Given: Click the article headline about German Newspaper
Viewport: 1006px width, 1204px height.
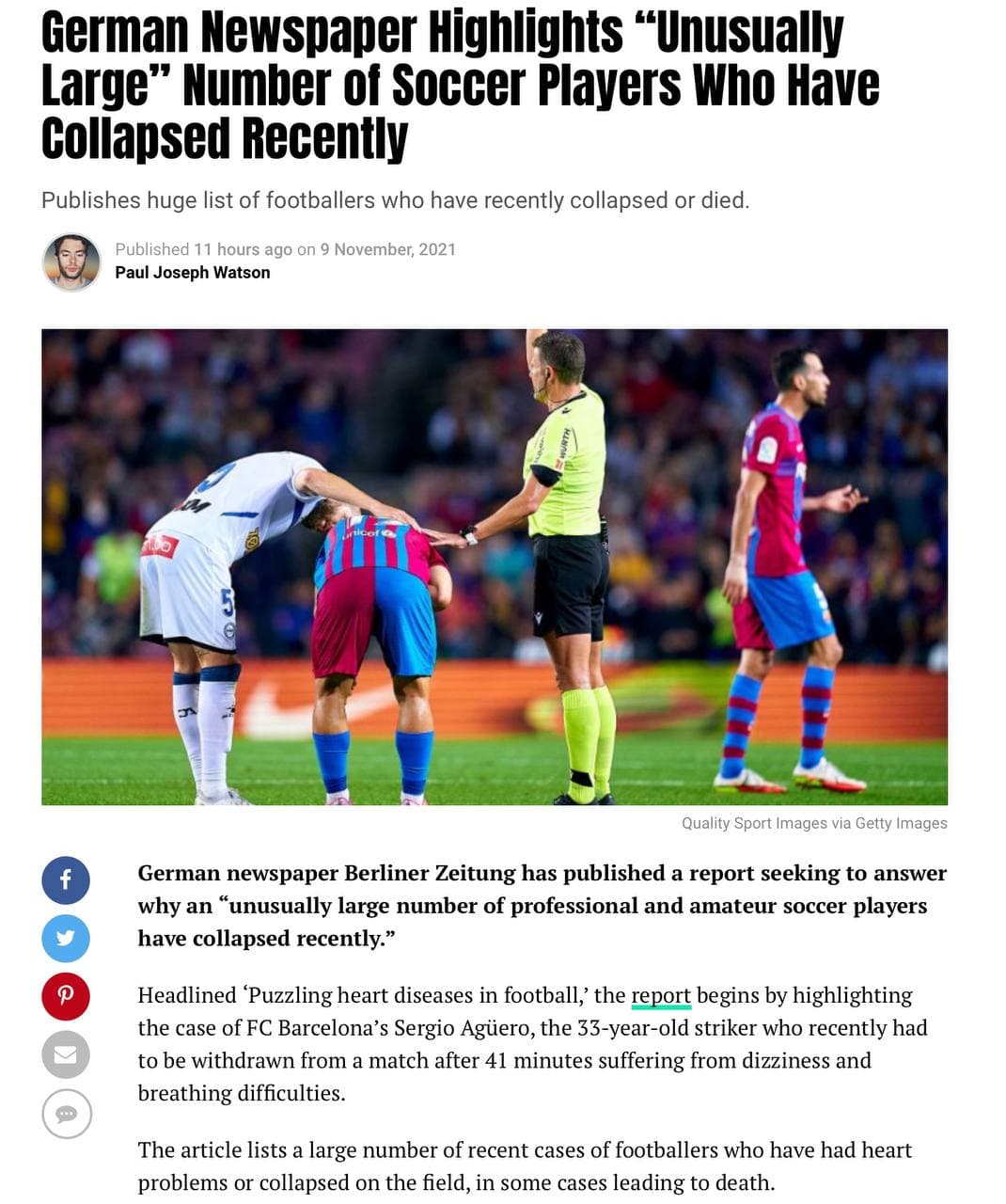Looking at the screenshot, I should point(461,86).
